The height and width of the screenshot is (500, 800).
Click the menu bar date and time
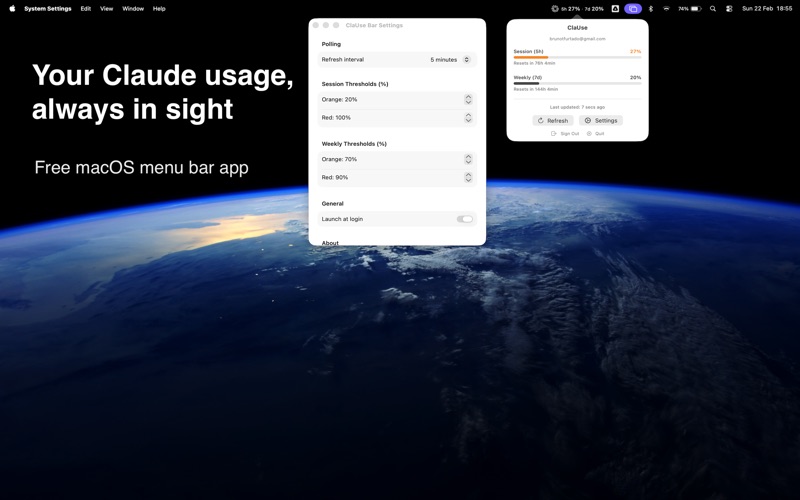767,9
